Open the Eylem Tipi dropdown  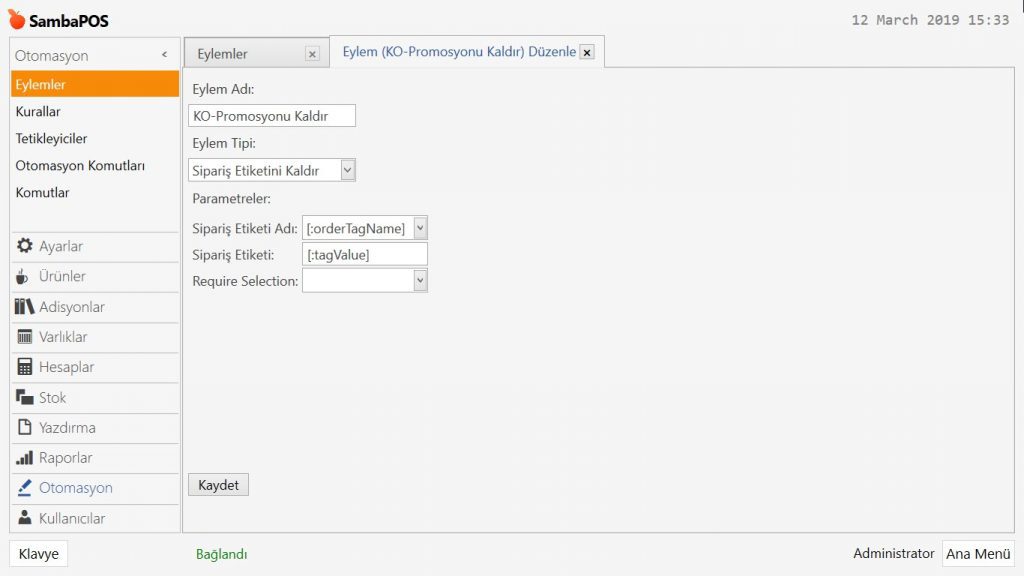pyautogui.click(x=347, y=170)
